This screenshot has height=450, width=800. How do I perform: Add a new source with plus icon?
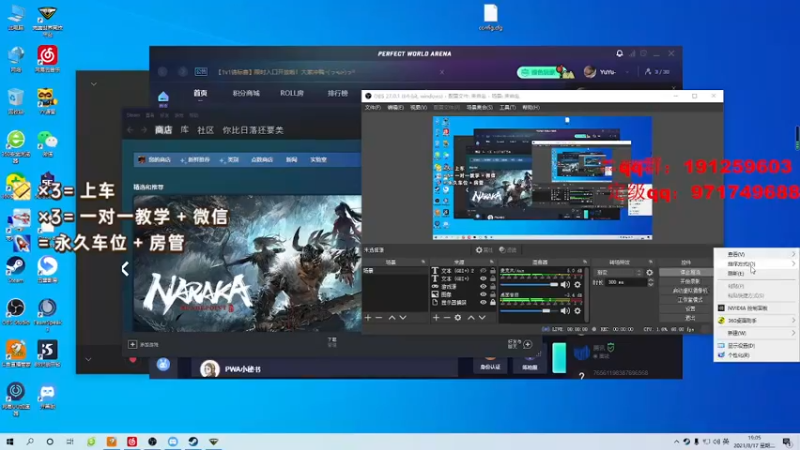tap(436, 317)
